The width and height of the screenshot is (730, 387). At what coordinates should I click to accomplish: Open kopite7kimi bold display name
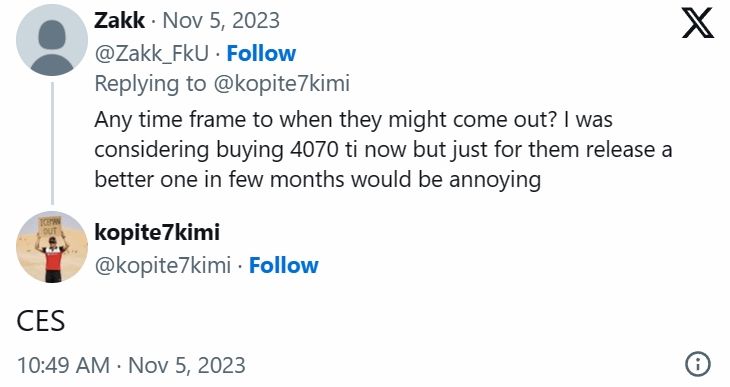click(157, 232)
